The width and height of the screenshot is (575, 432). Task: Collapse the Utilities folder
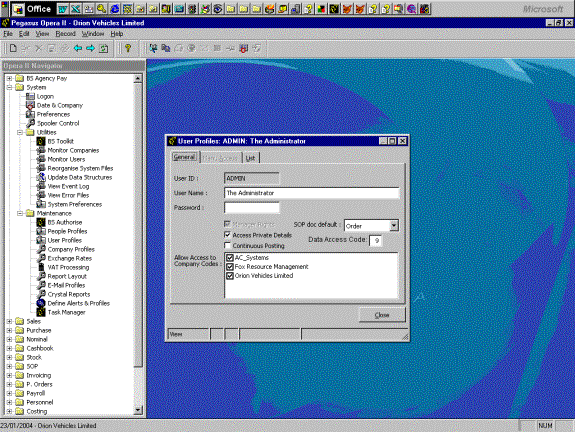click(x=20, y=132)
